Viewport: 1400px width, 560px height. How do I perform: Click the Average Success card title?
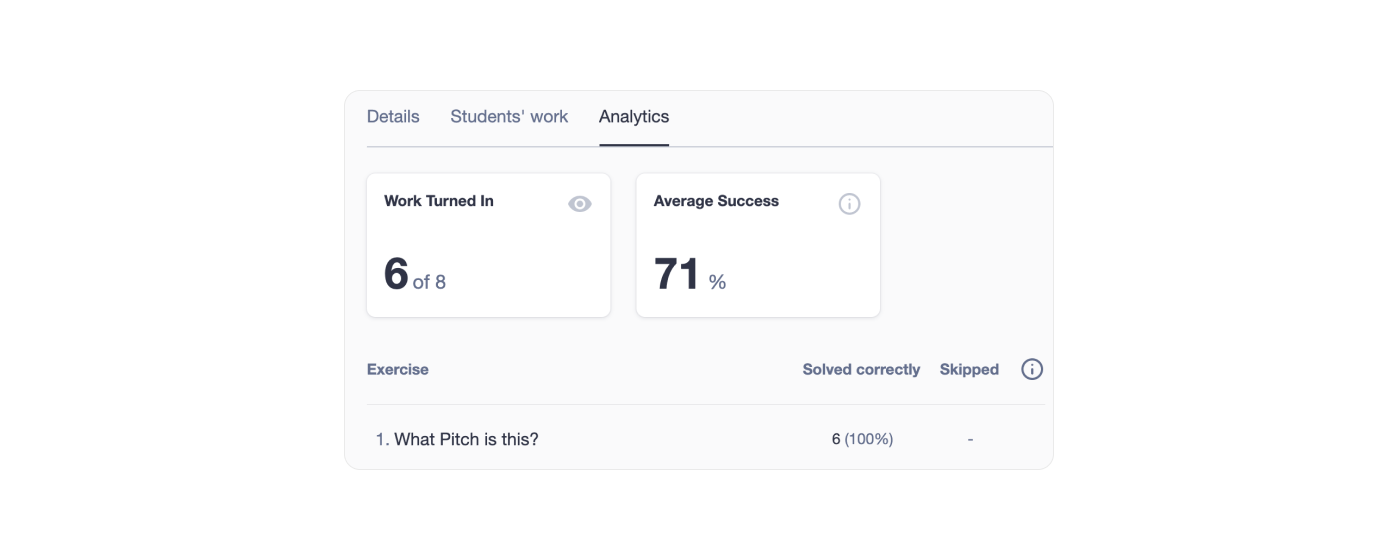pyautogui.click(x=716, y=201)
